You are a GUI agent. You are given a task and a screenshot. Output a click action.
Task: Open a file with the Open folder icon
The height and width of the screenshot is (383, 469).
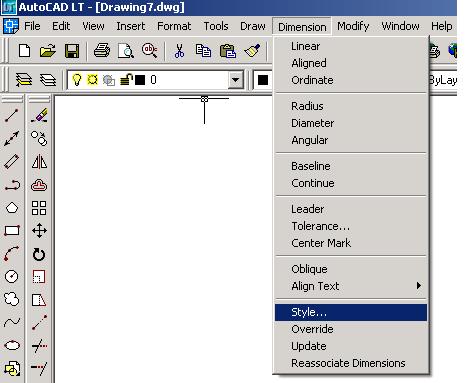point(48,51)
